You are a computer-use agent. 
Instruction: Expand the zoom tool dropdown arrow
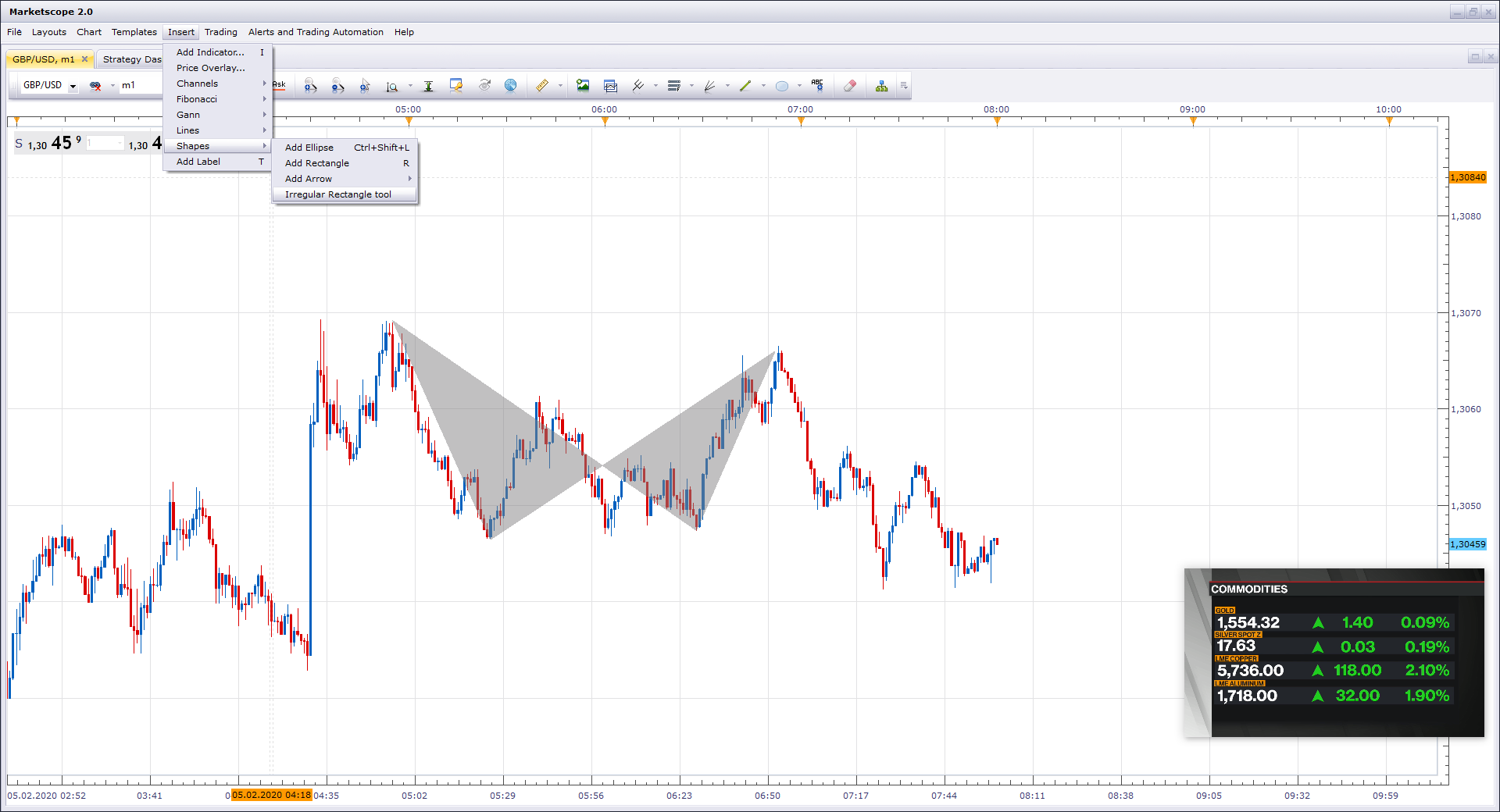click(x=410, y=86)
